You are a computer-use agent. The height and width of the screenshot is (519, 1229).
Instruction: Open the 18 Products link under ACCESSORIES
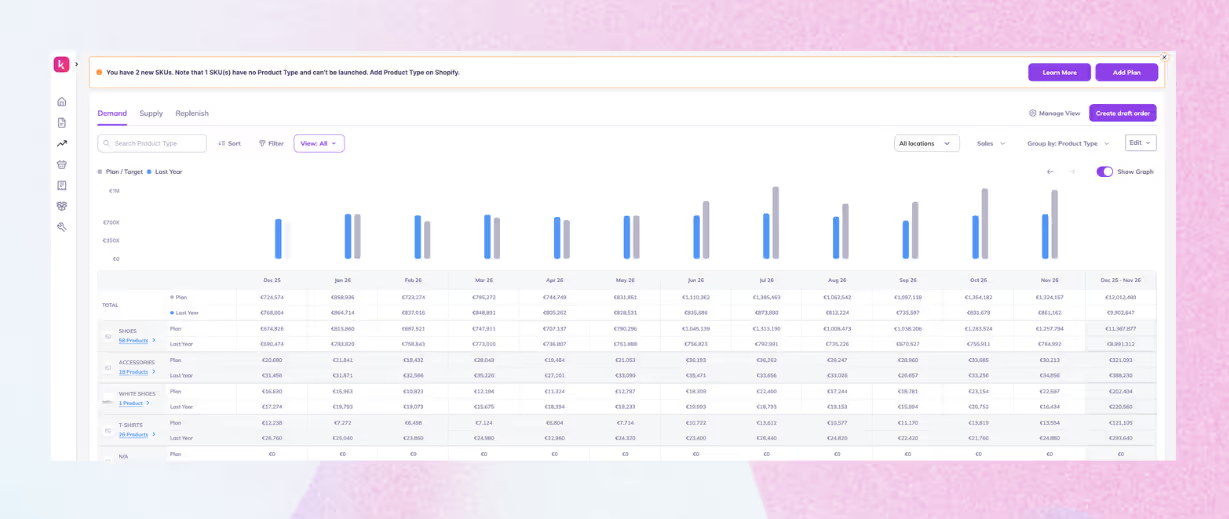tap(133, 372)
